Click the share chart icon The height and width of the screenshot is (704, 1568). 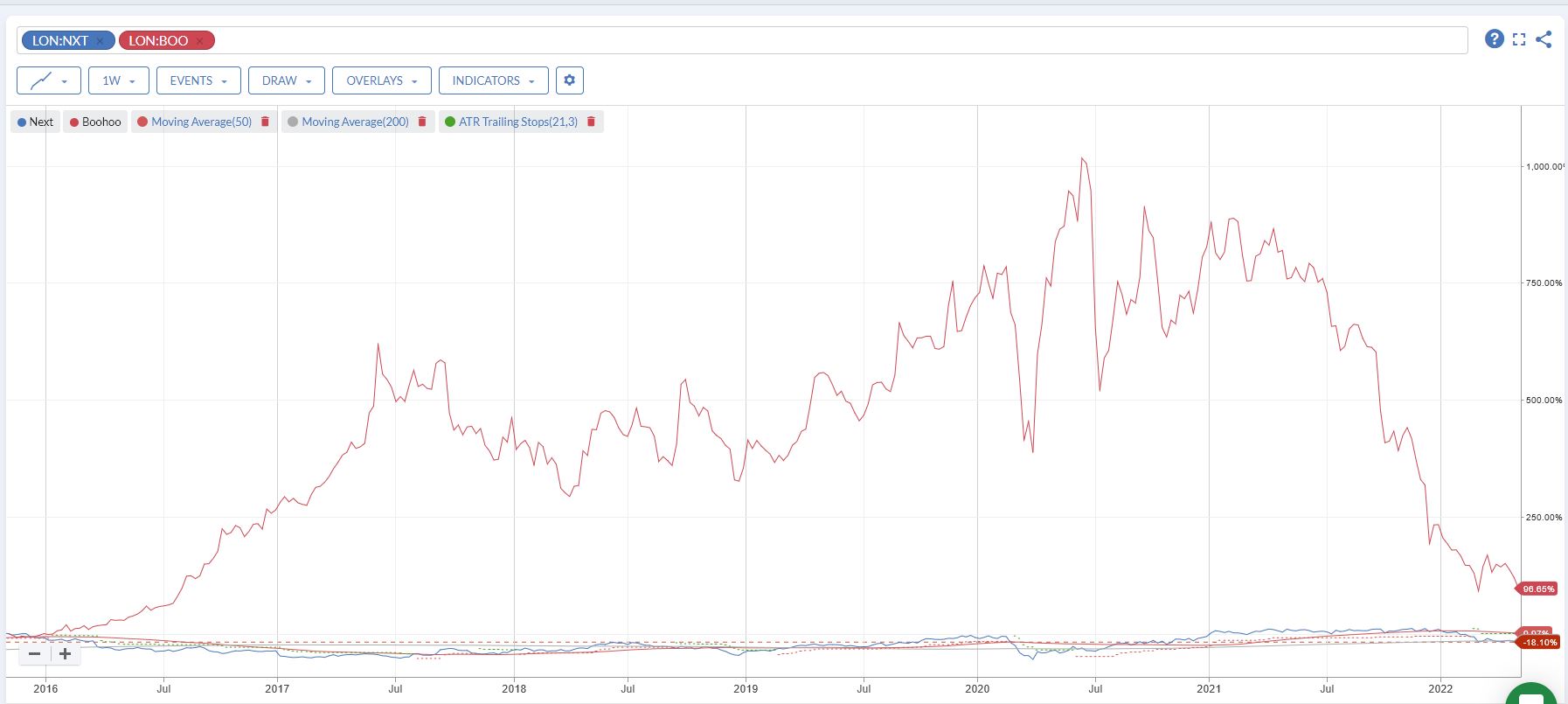[x=1544, y=39]
